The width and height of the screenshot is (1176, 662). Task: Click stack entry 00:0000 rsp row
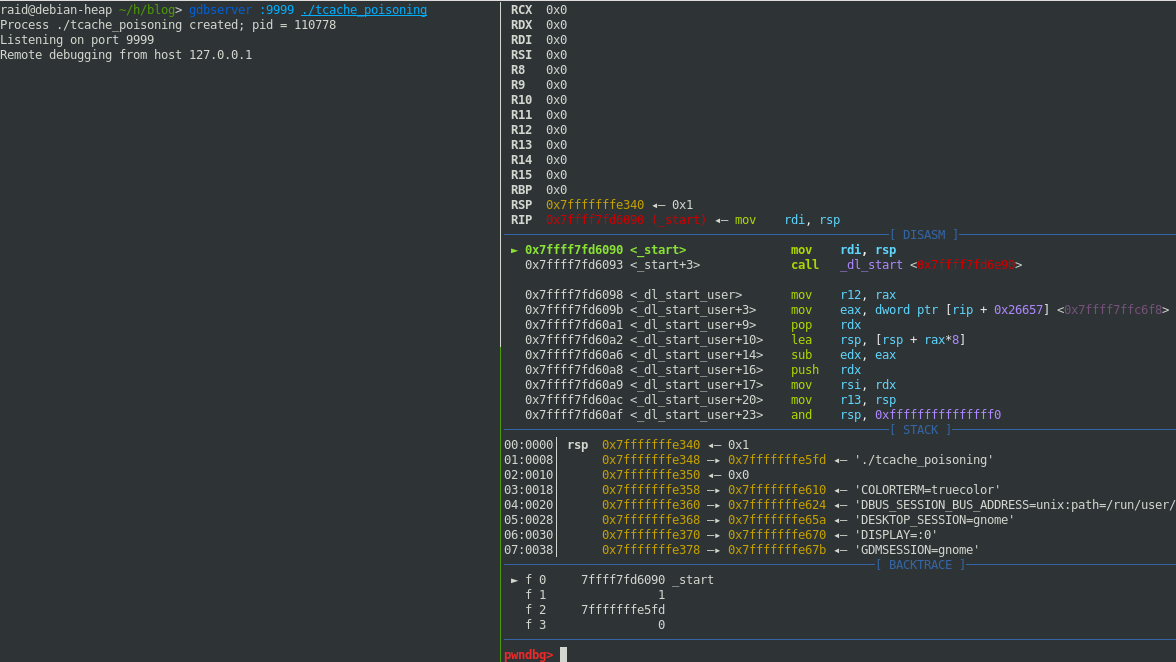[626, 445]
